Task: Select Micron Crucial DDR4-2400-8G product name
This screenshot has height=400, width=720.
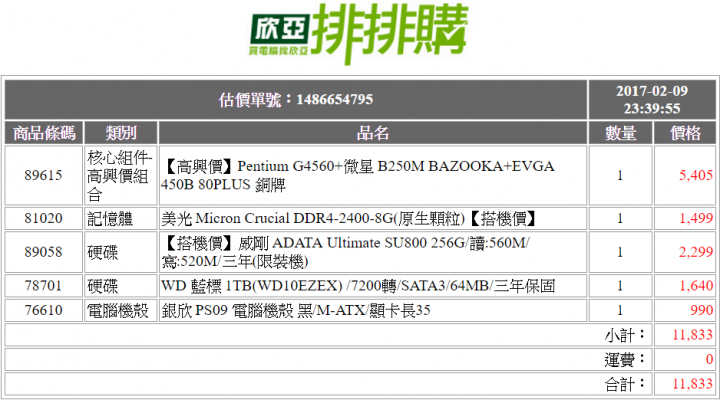Action: (x=349, y=219)
